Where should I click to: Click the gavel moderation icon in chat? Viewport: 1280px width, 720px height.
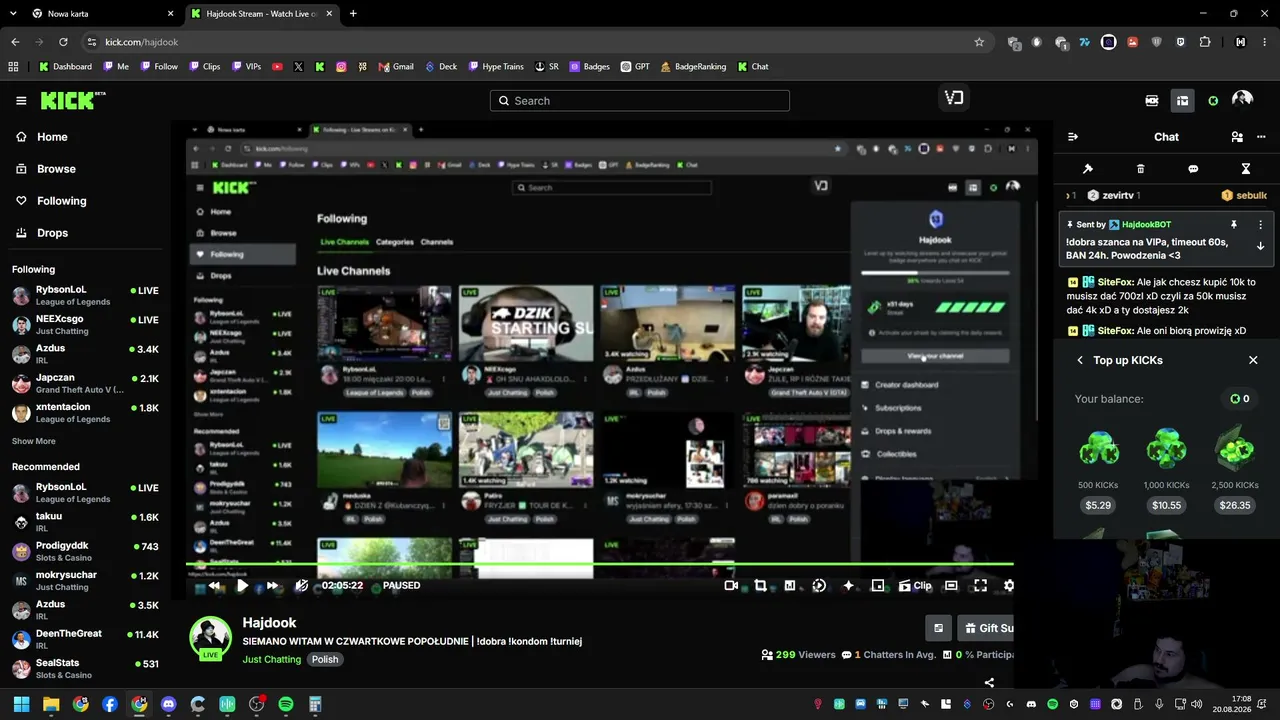click(1088, 169)
